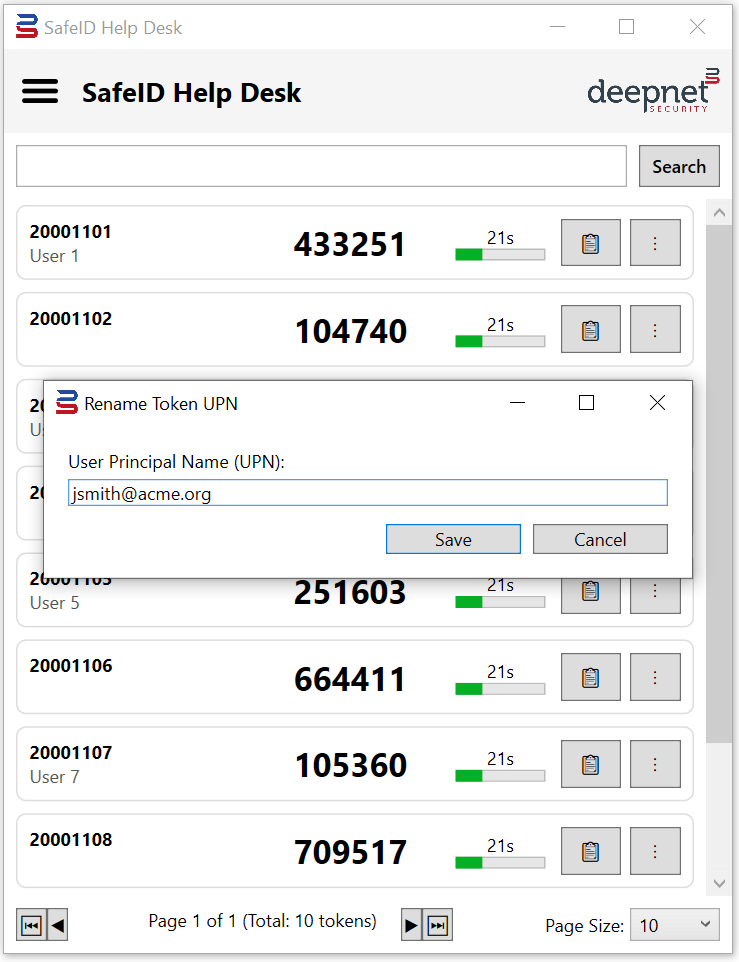Go to next page of tokens

[412, 925]
